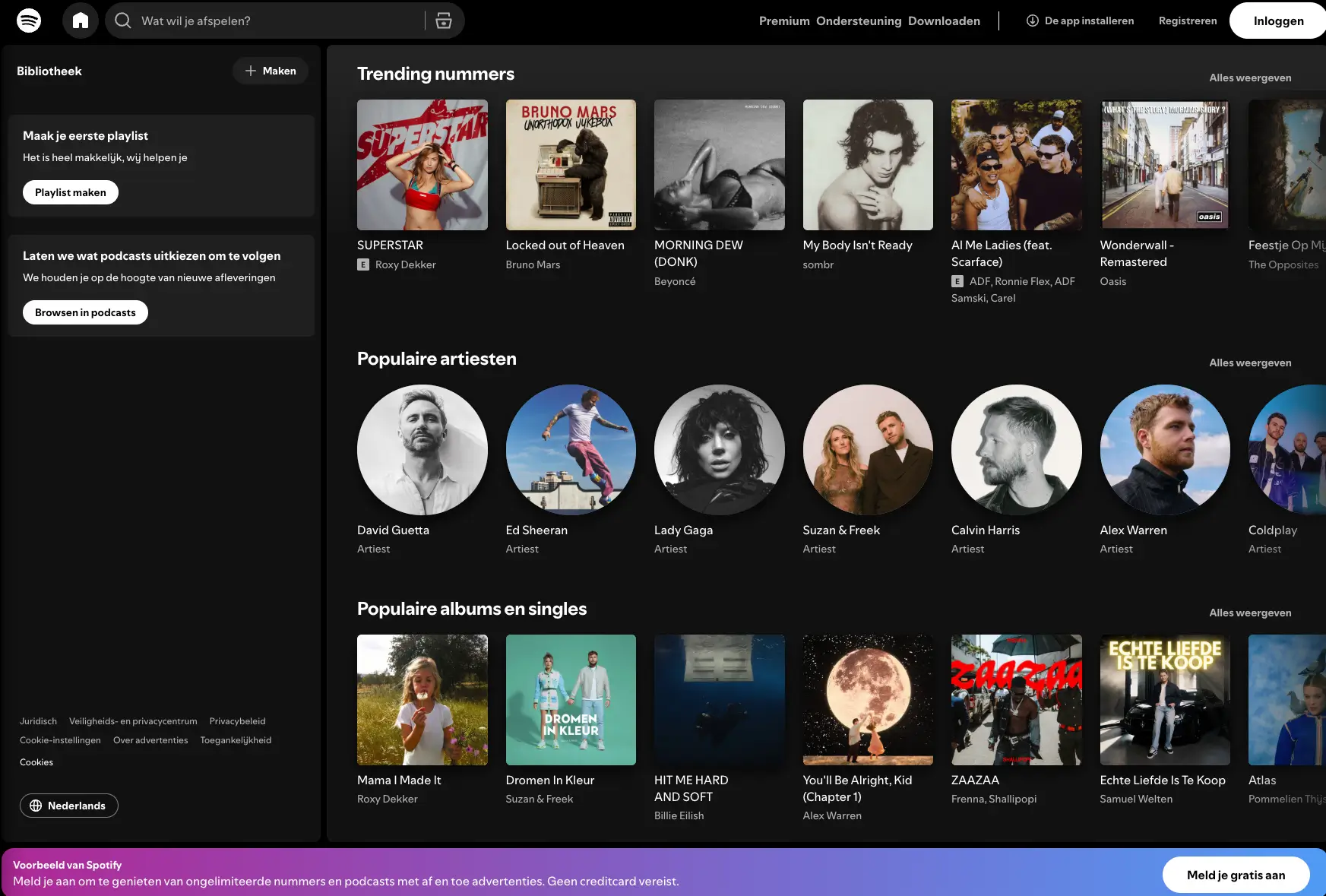Click Billie Eilish artist link

[679, 815]
